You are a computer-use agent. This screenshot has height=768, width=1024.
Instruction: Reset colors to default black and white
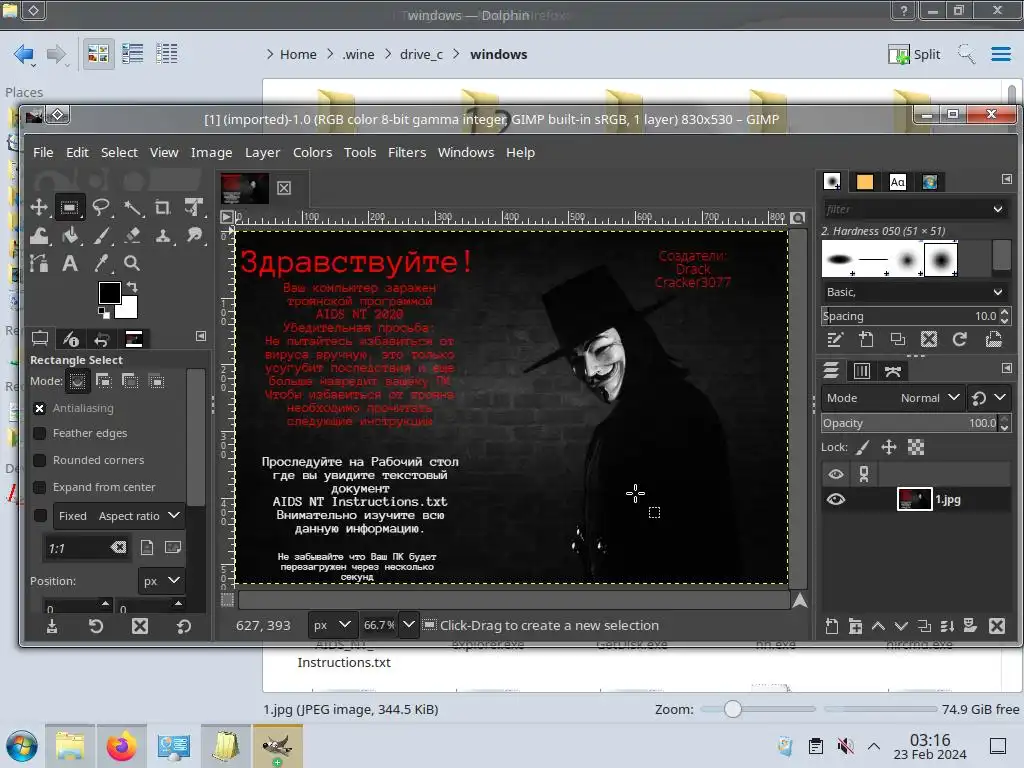(x=104, y=315)
